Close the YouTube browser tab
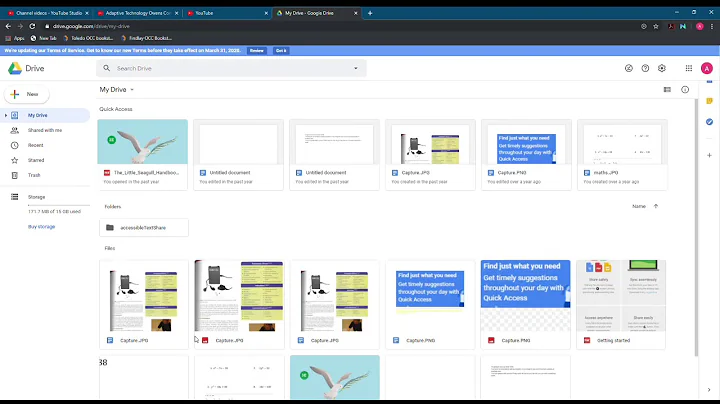 click(266, 13)
